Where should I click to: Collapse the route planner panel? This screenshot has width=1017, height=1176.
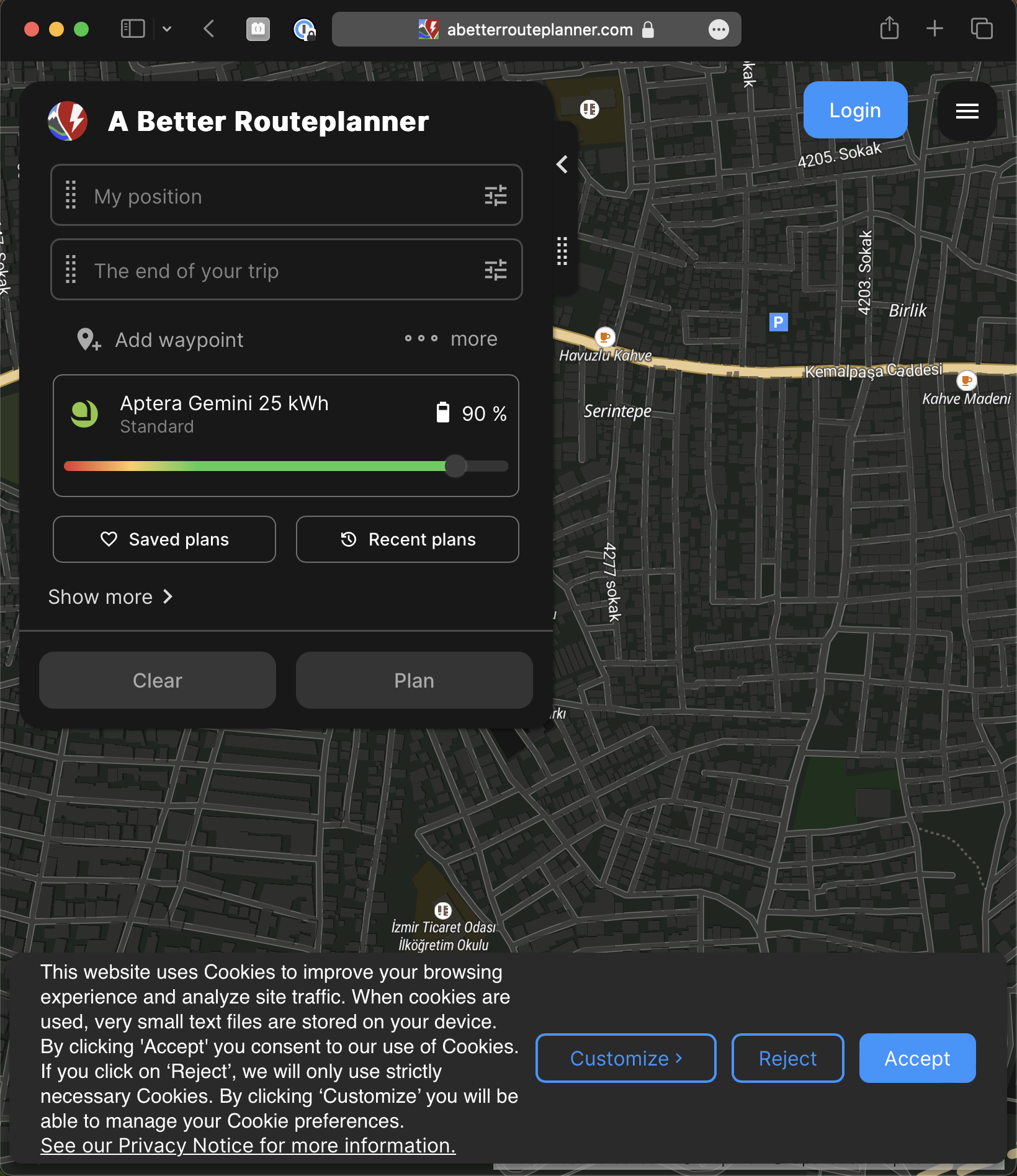pos(562,164)
